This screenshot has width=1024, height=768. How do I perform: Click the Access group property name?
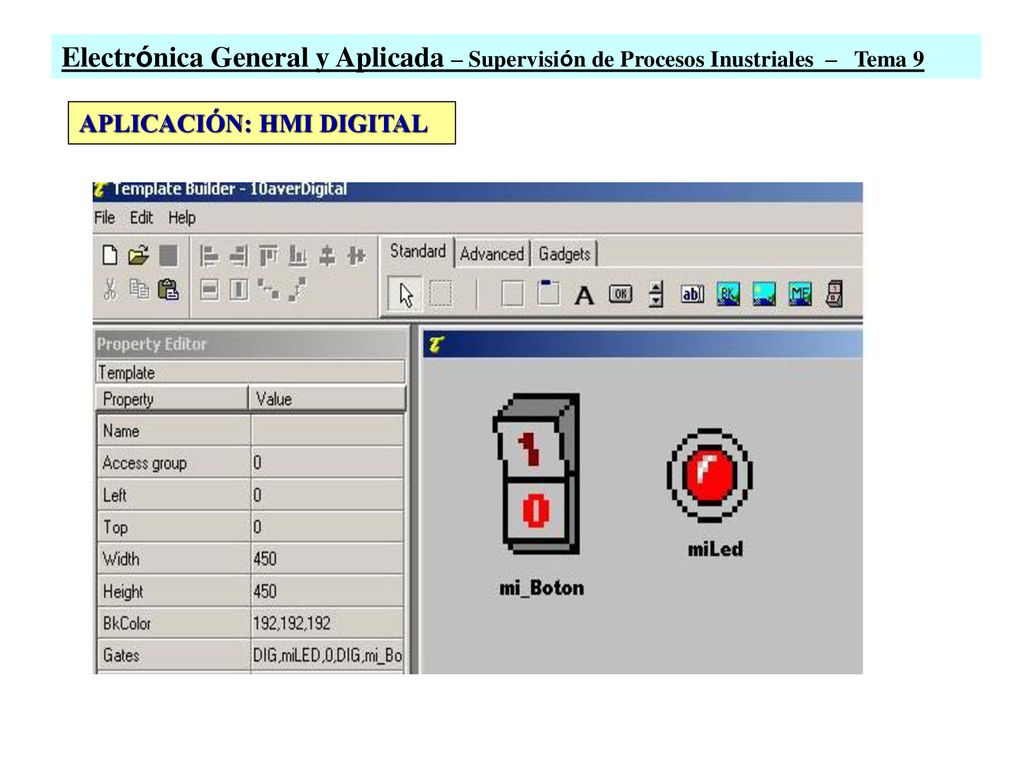coord(144,463)
